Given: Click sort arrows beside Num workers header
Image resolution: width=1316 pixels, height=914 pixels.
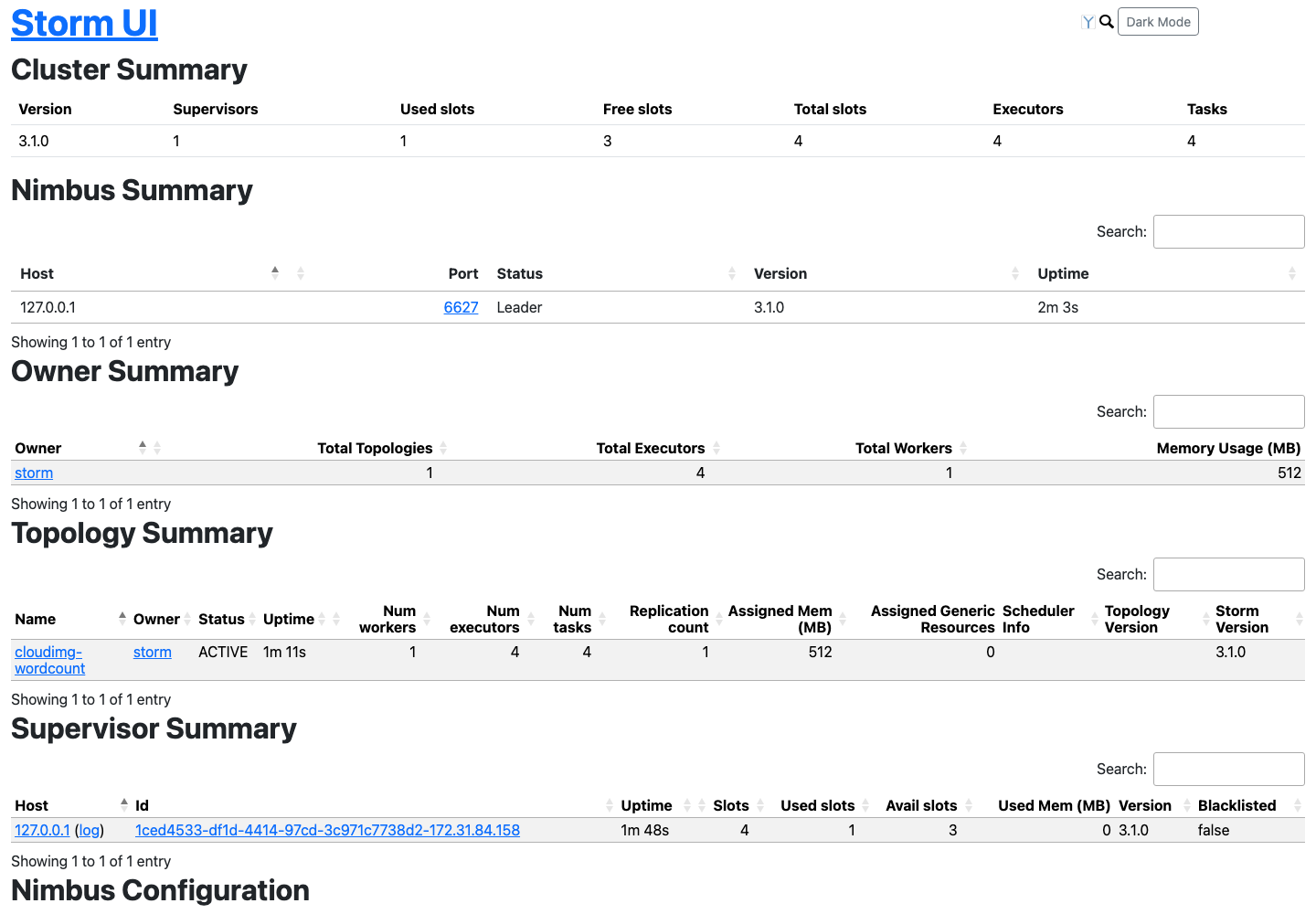Looking at the screenshot, I should [x=427, y=619].
